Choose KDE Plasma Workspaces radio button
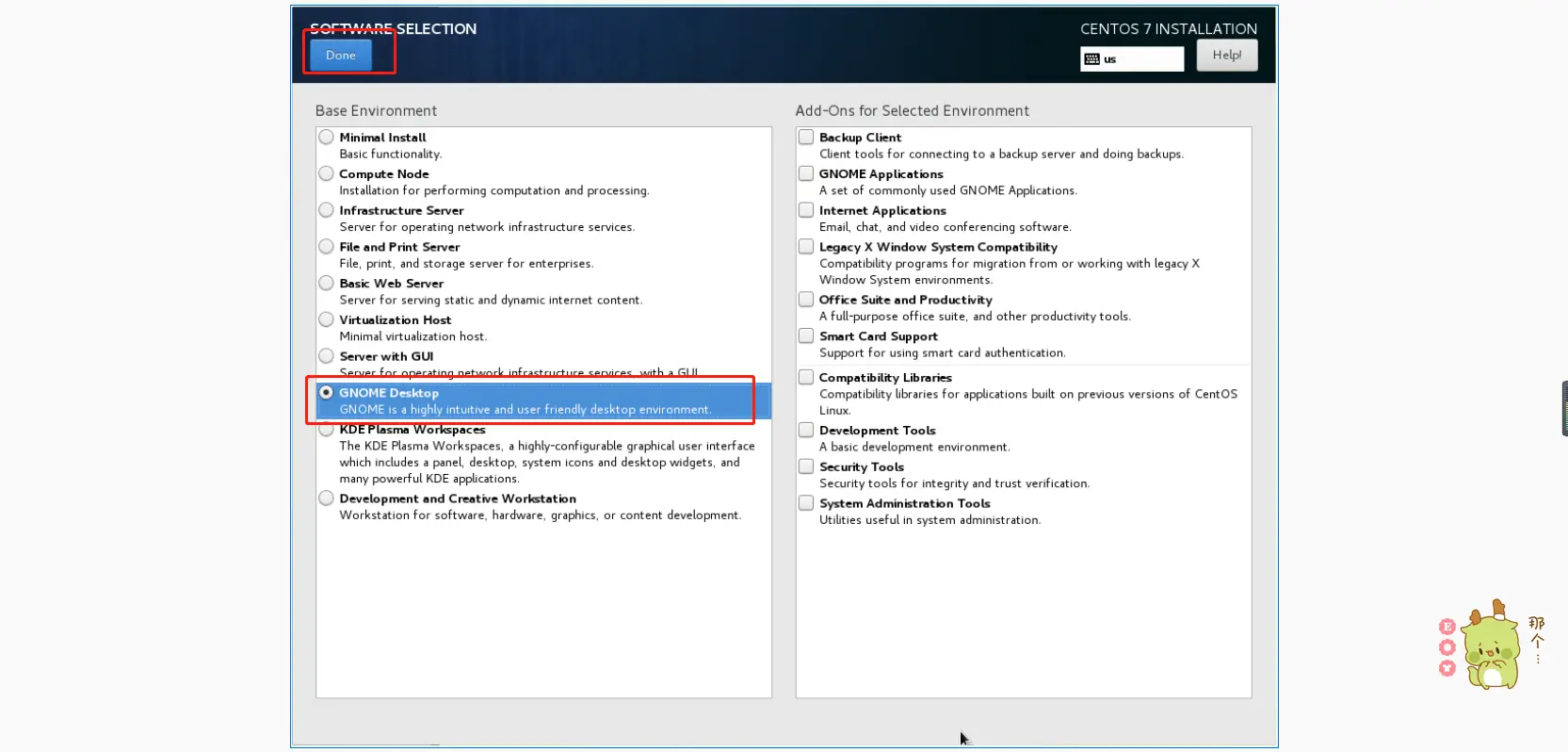Image resolution: width=1568 pixels, height=752 pixels. click(326, 430)
